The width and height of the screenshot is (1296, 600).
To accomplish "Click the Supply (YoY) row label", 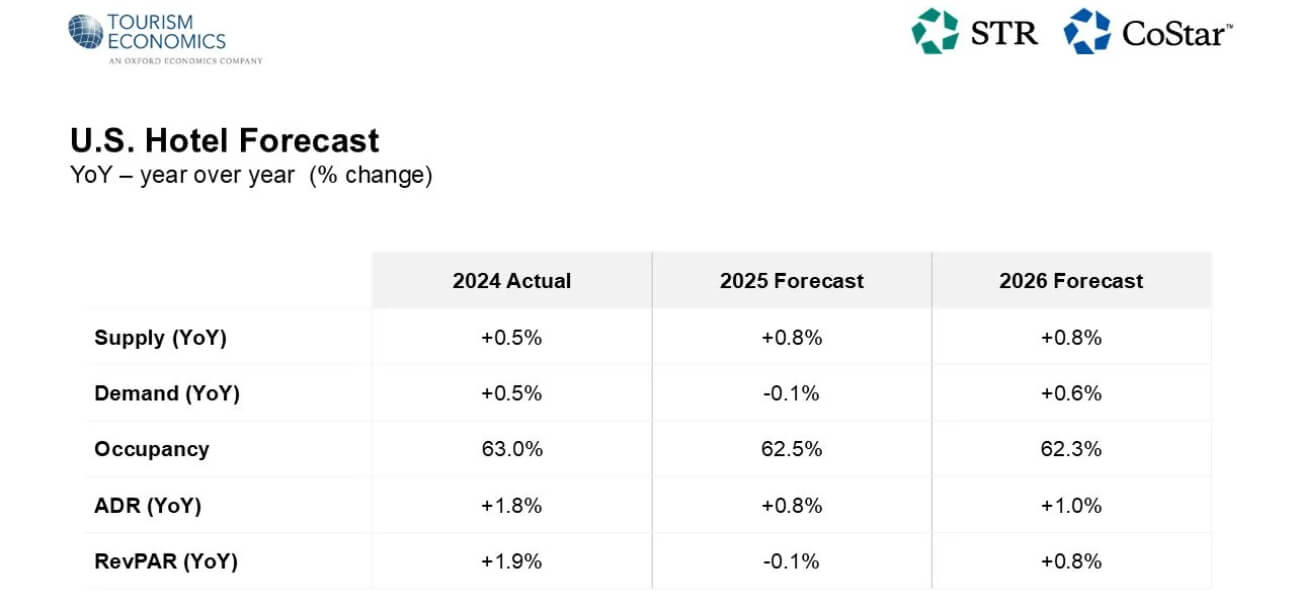I will (x=161, y=338).
